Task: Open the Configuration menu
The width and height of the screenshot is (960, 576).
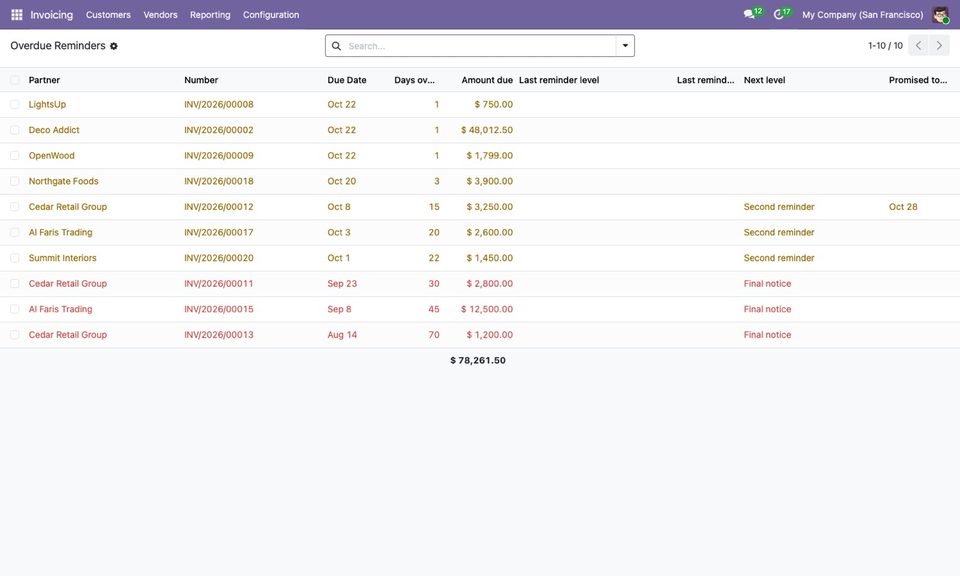Action: (271, 15)
